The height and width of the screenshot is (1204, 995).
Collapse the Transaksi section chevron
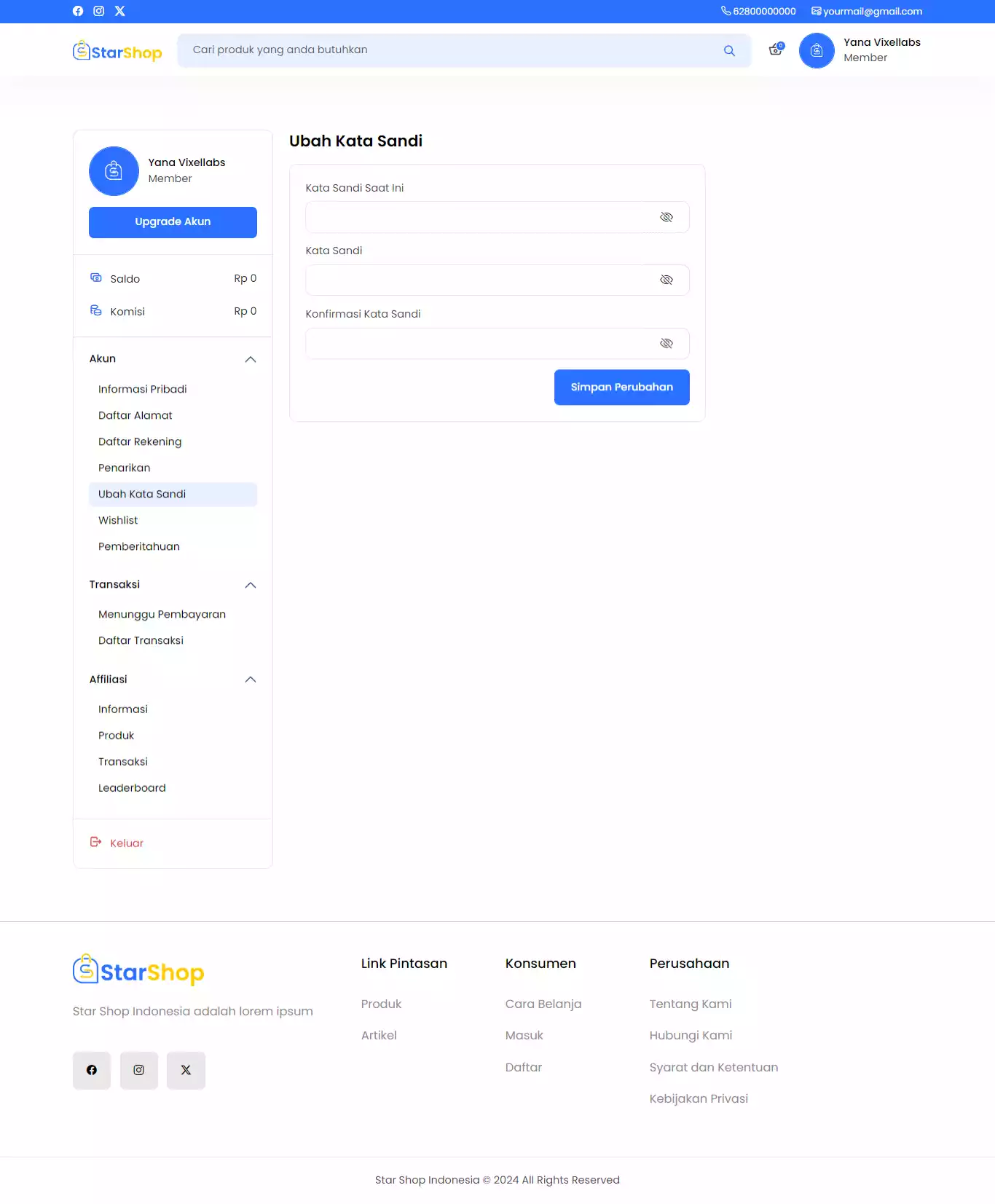[x=251, y=585]
